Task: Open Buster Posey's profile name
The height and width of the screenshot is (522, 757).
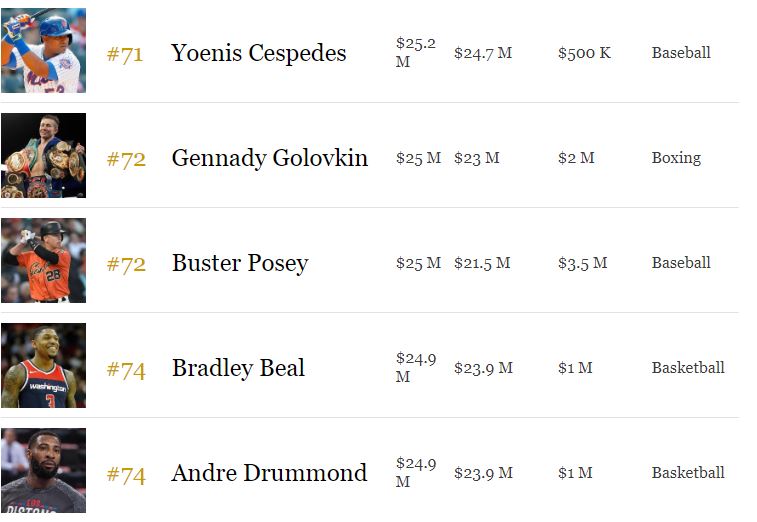Action: click(240, 264)
